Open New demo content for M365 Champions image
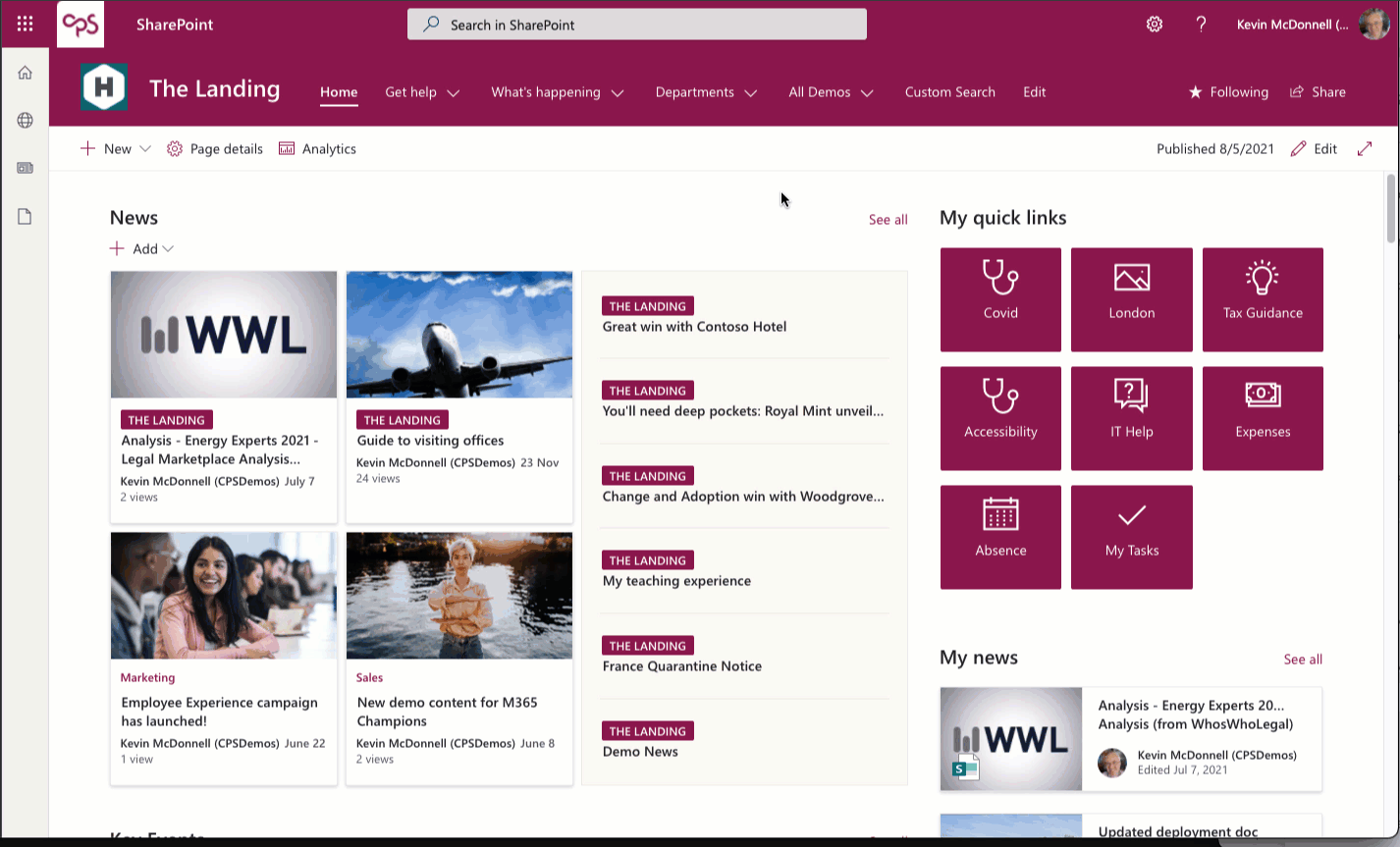Image resolution: width=1400 pixels, height=847 pixels. (459, 596)
